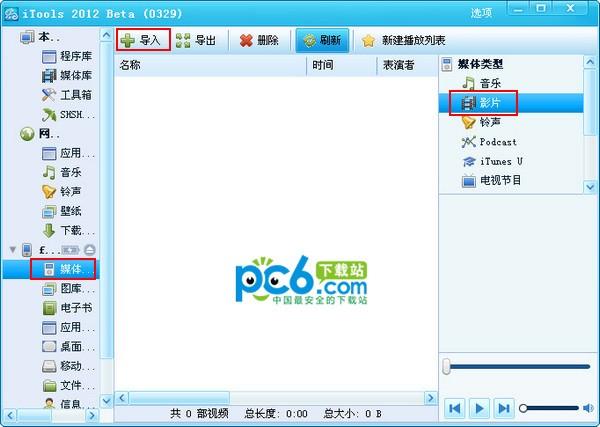
Task: Open 媒体库 in the sidebar
Action: tap(67, 75)
